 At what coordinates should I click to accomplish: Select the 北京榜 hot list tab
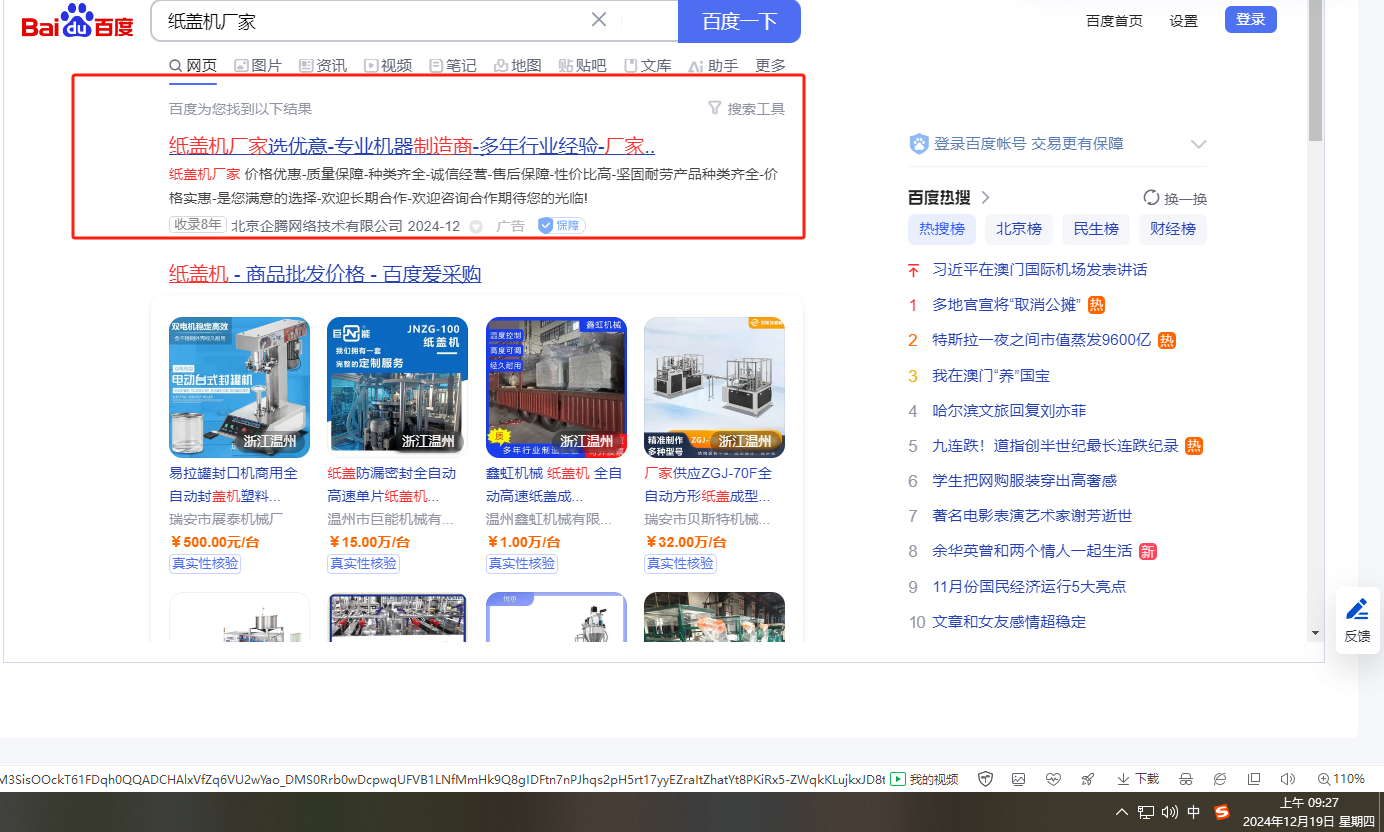pyautogui.click(x=1018, y=229)
